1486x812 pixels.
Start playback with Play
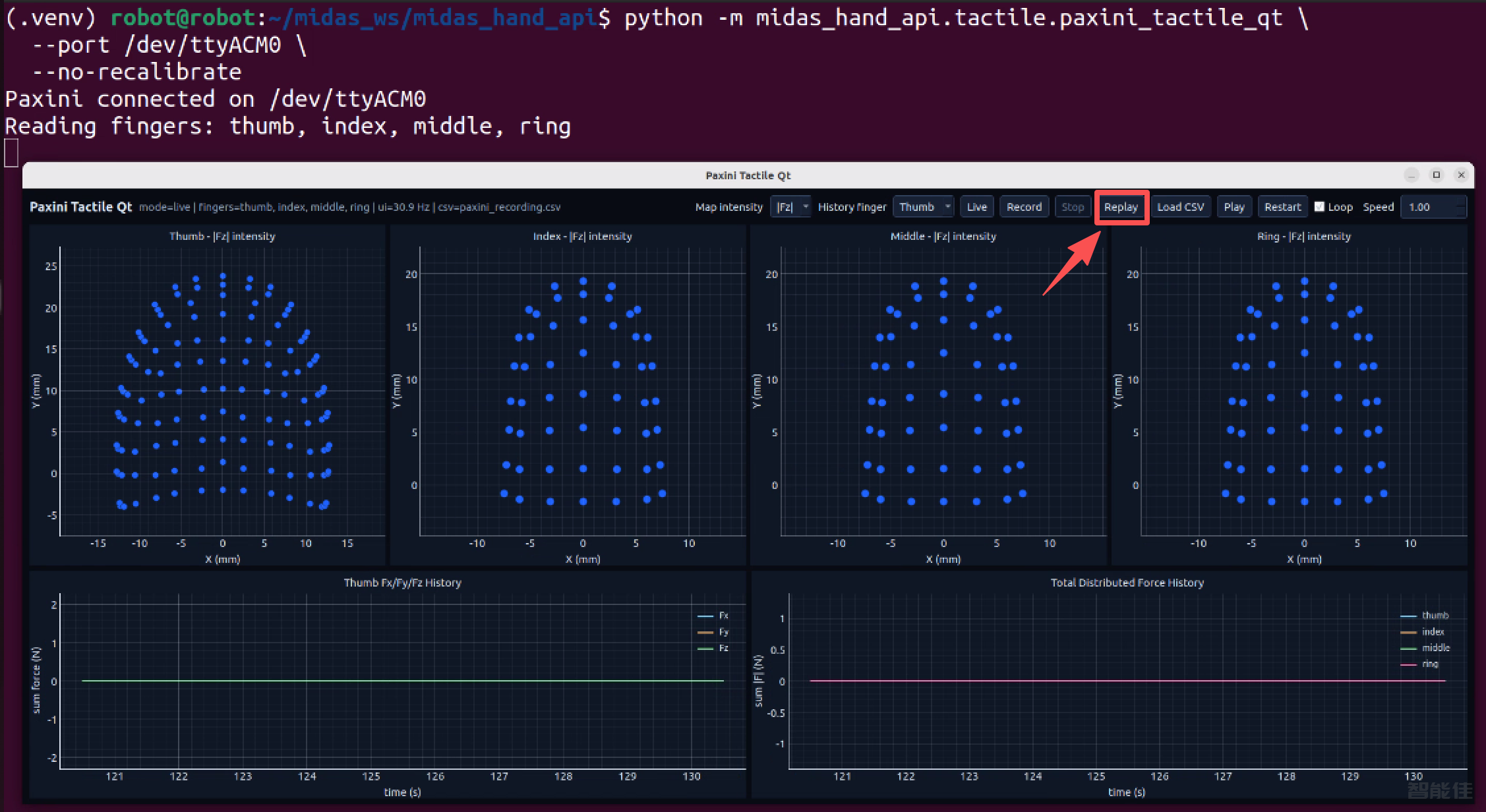pos(1234,207)
